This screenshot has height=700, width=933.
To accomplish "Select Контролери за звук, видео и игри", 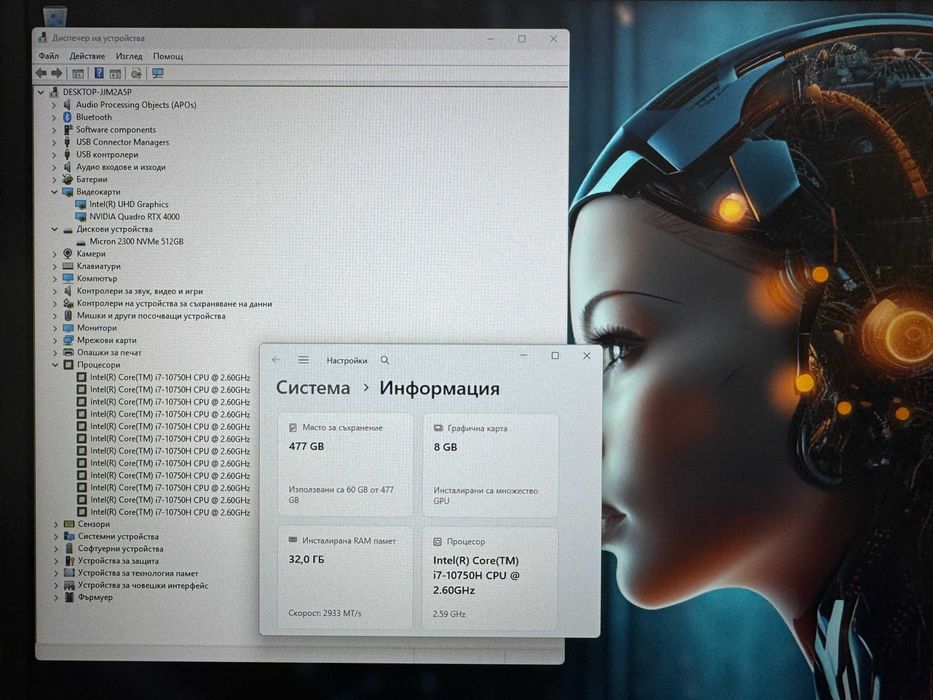I will [x=140, y=291].
